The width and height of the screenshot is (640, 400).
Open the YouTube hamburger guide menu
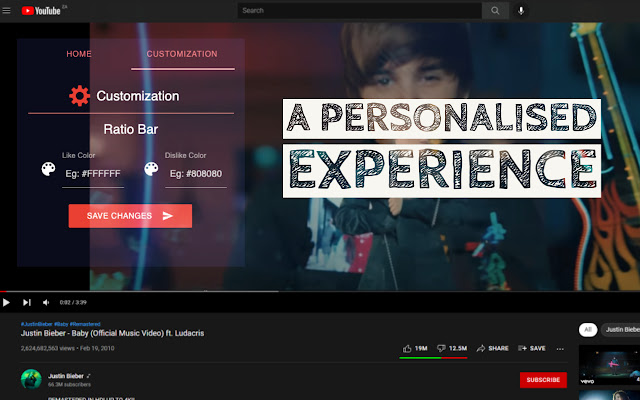(x=6, y=11)
